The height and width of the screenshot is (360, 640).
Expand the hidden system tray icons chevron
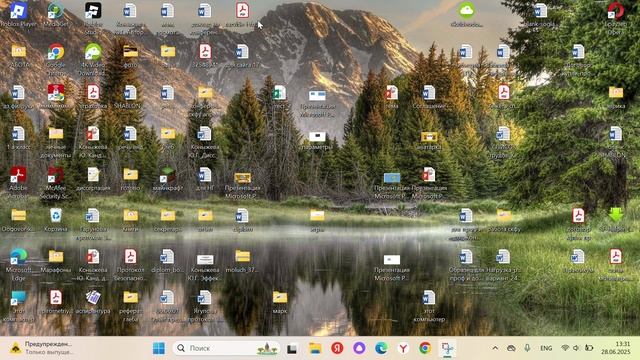[x=495, y=348]
